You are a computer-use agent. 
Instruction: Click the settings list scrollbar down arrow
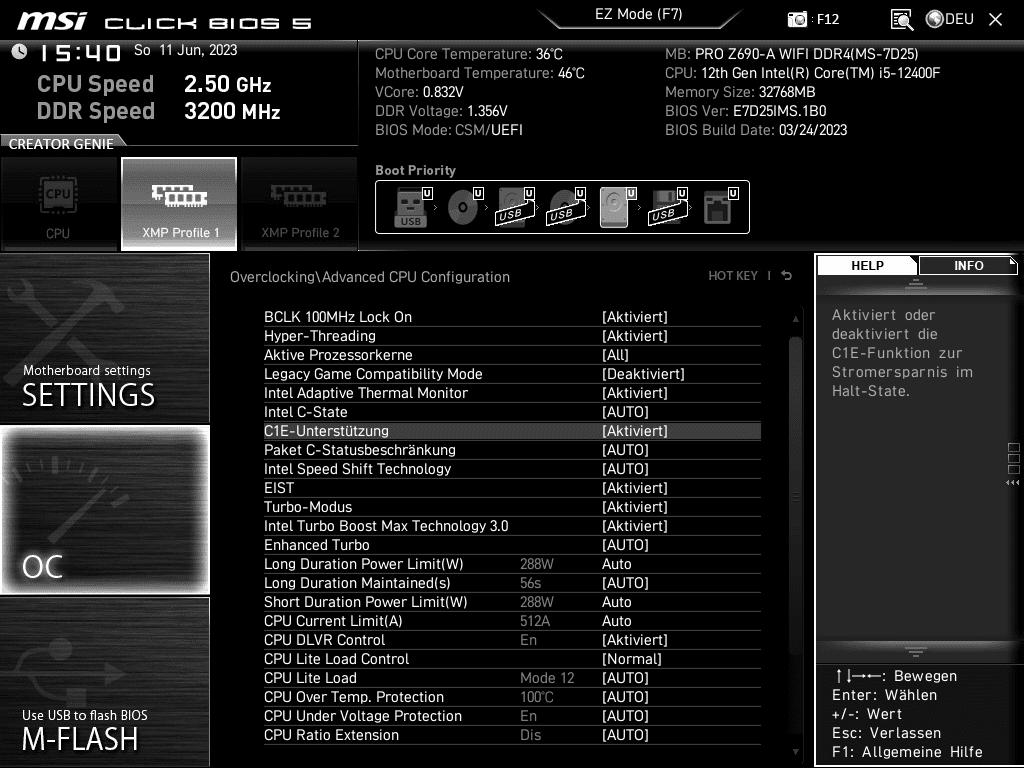point(795,752)
